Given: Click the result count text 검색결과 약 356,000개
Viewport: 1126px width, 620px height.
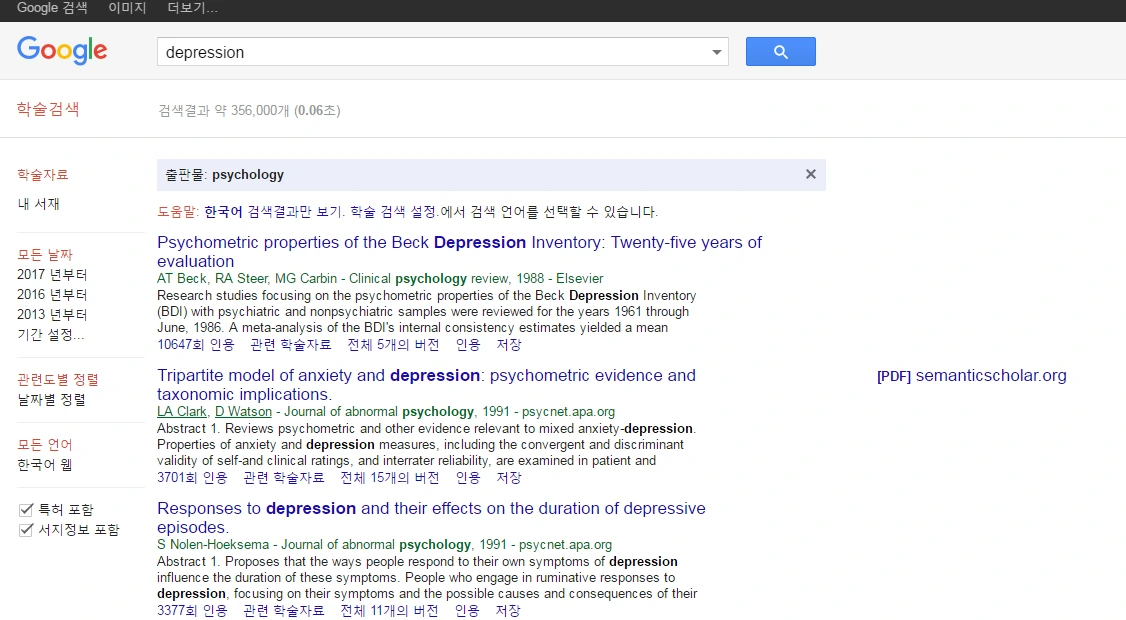Looking at the screenshot, I should pos(224,111).
